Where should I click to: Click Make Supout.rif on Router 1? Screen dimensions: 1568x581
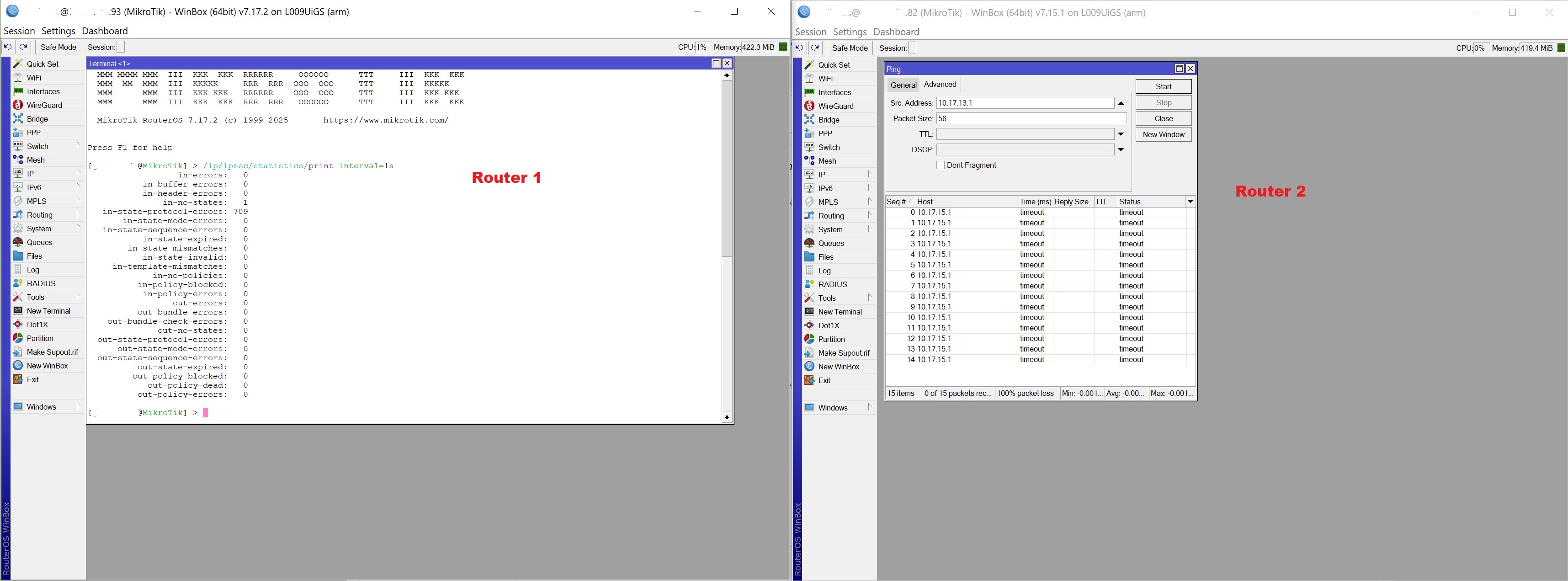coord(53,352)
